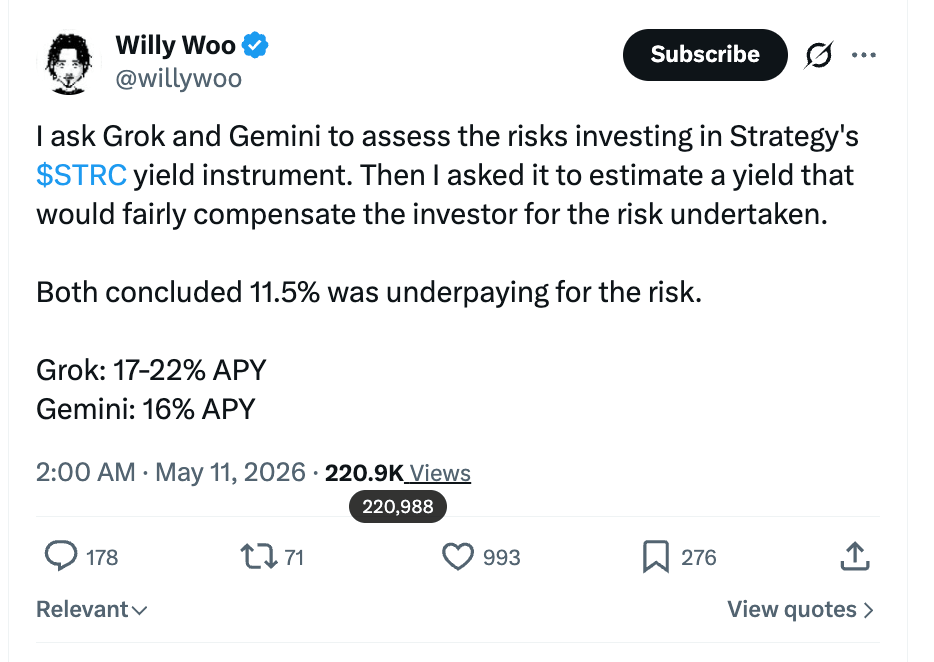Screen dimensions: 934x662
Task: Open the @willywoo handle
Action: click(x=179, y=78)
